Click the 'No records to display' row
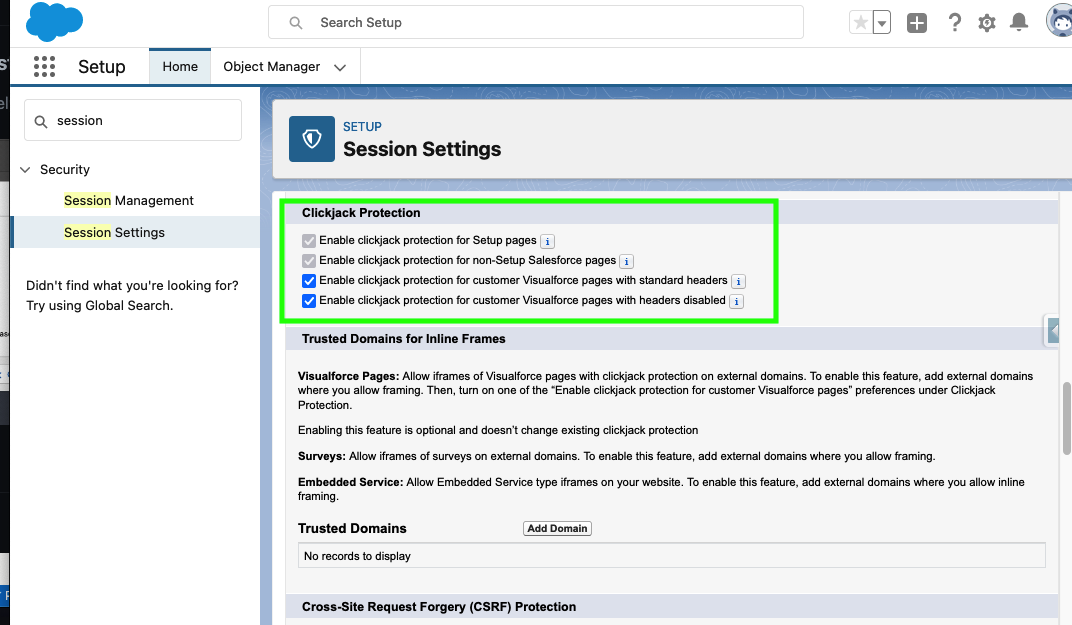1072x625 pixels. 671,556
